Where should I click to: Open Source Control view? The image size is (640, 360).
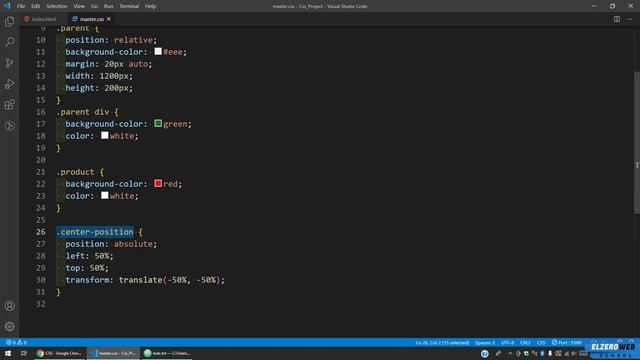click(x=9, y=63)
